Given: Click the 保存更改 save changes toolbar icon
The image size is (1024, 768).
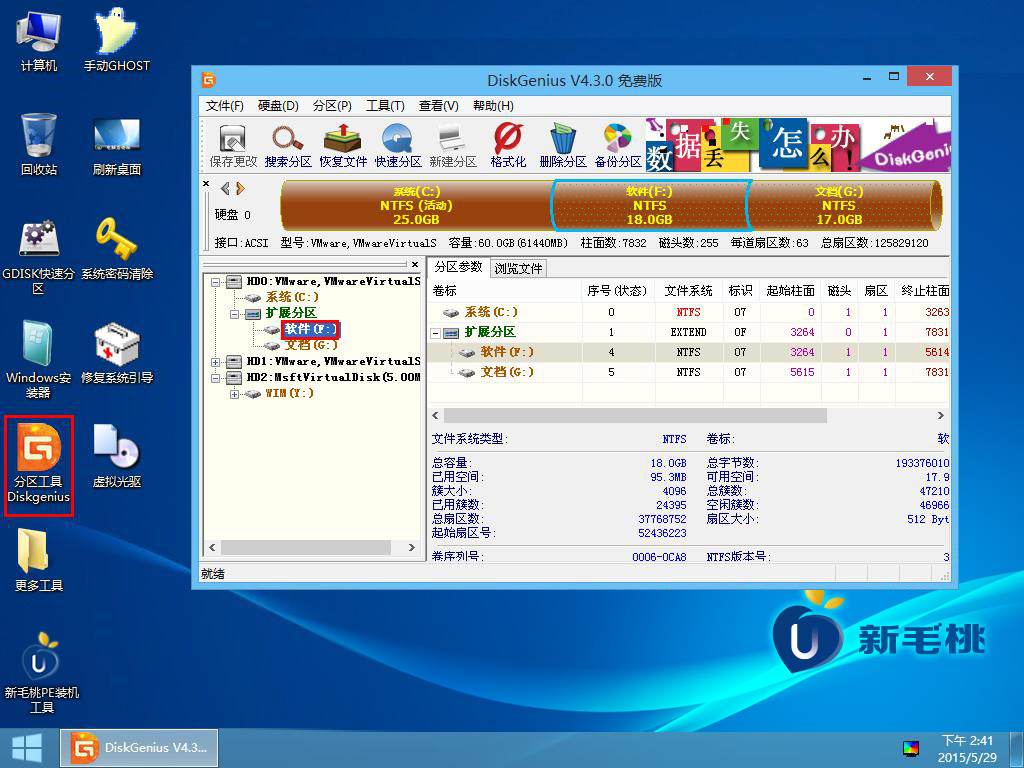Looking at the screenshot, I should (x=233, y=146).
